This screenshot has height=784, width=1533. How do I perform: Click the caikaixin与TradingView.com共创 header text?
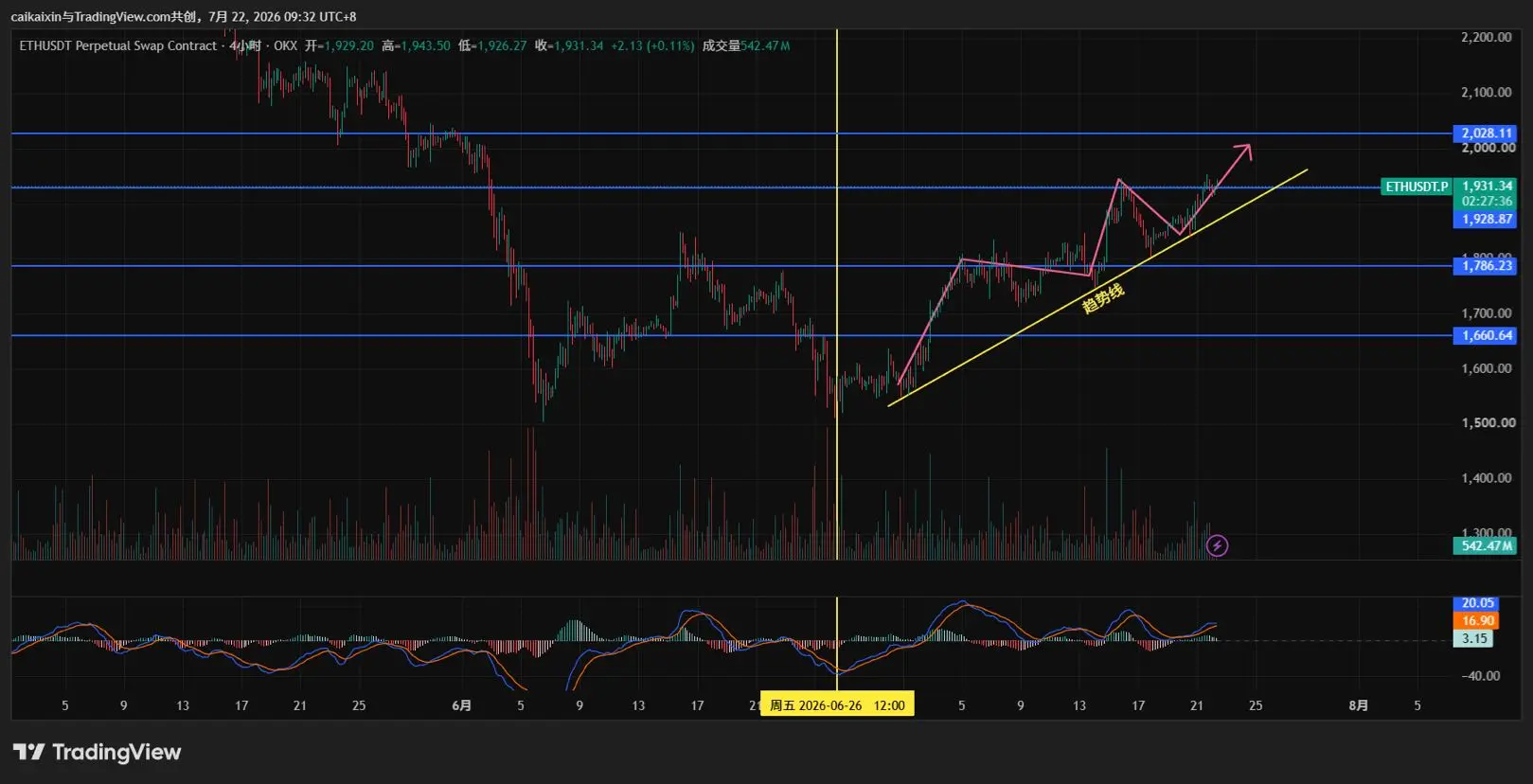point(105,16)
